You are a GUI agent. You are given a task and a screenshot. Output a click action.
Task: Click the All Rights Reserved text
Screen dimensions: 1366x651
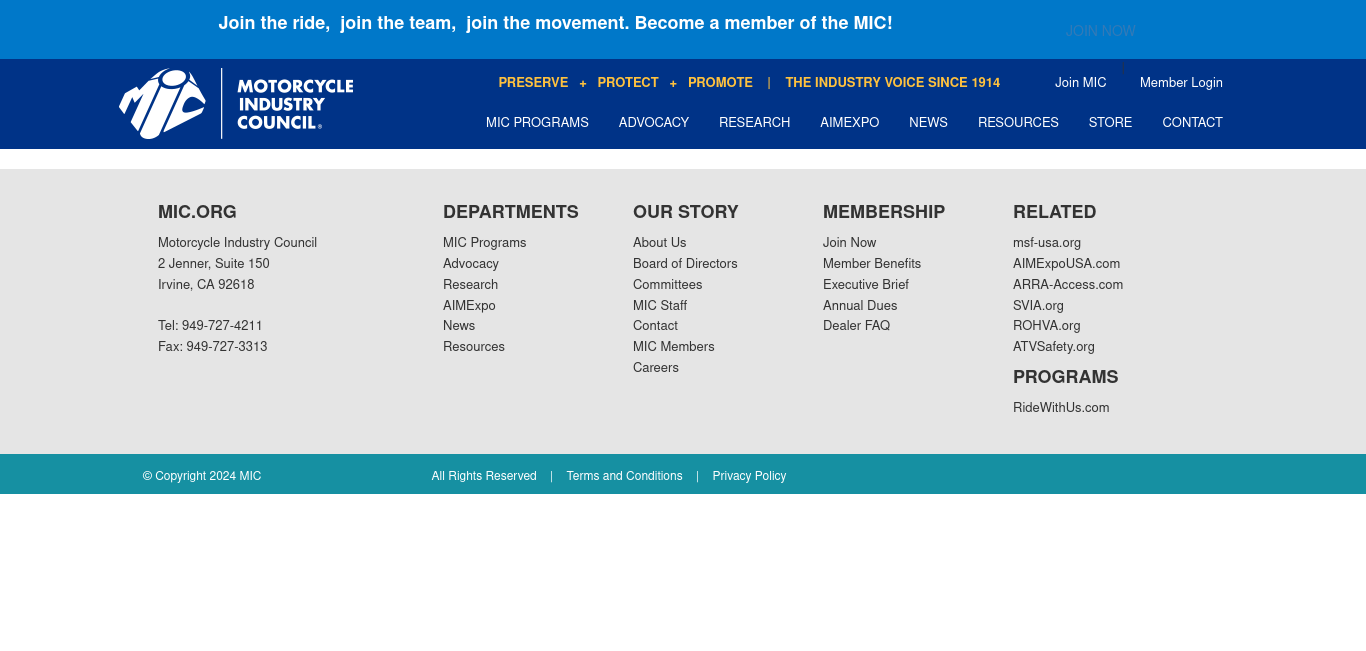point(484,476)
